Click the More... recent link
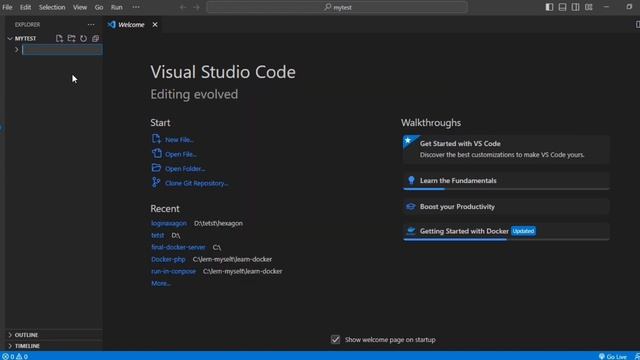 pos(161,283)
